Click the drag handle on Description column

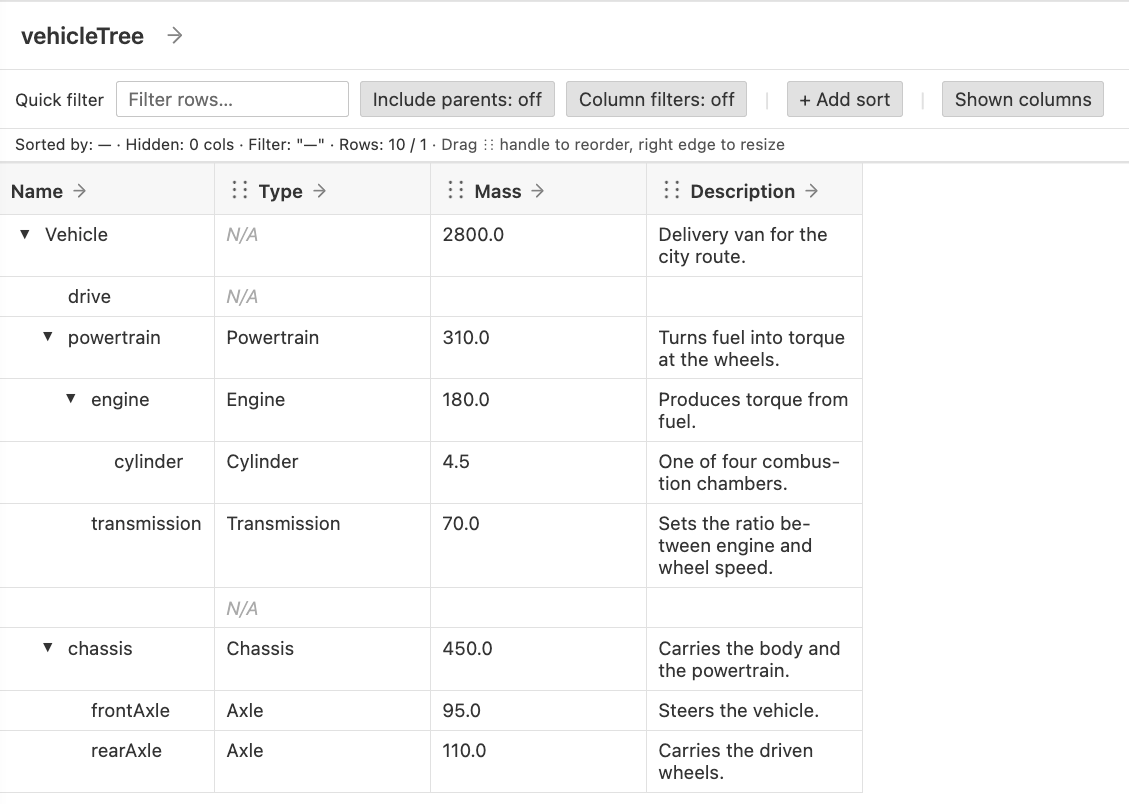671,190
